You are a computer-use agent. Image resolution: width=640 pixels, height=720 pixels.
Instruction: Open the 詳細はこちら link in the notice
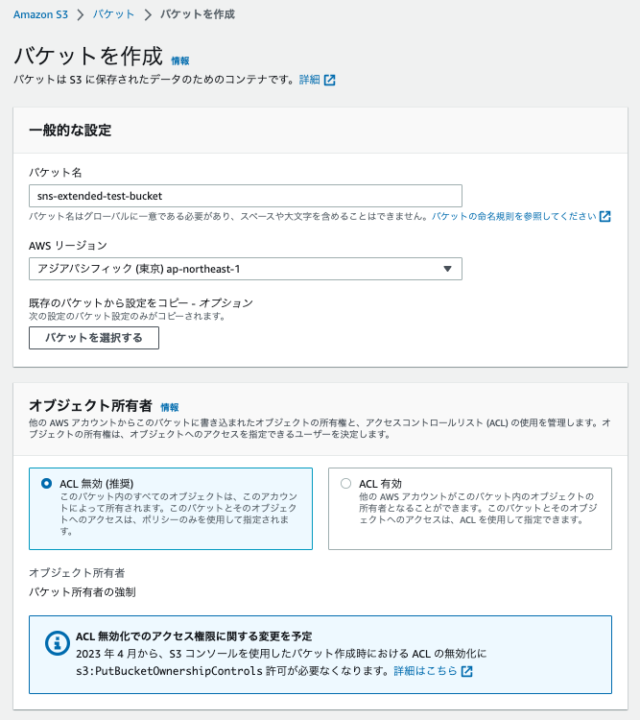coord(425,671)
